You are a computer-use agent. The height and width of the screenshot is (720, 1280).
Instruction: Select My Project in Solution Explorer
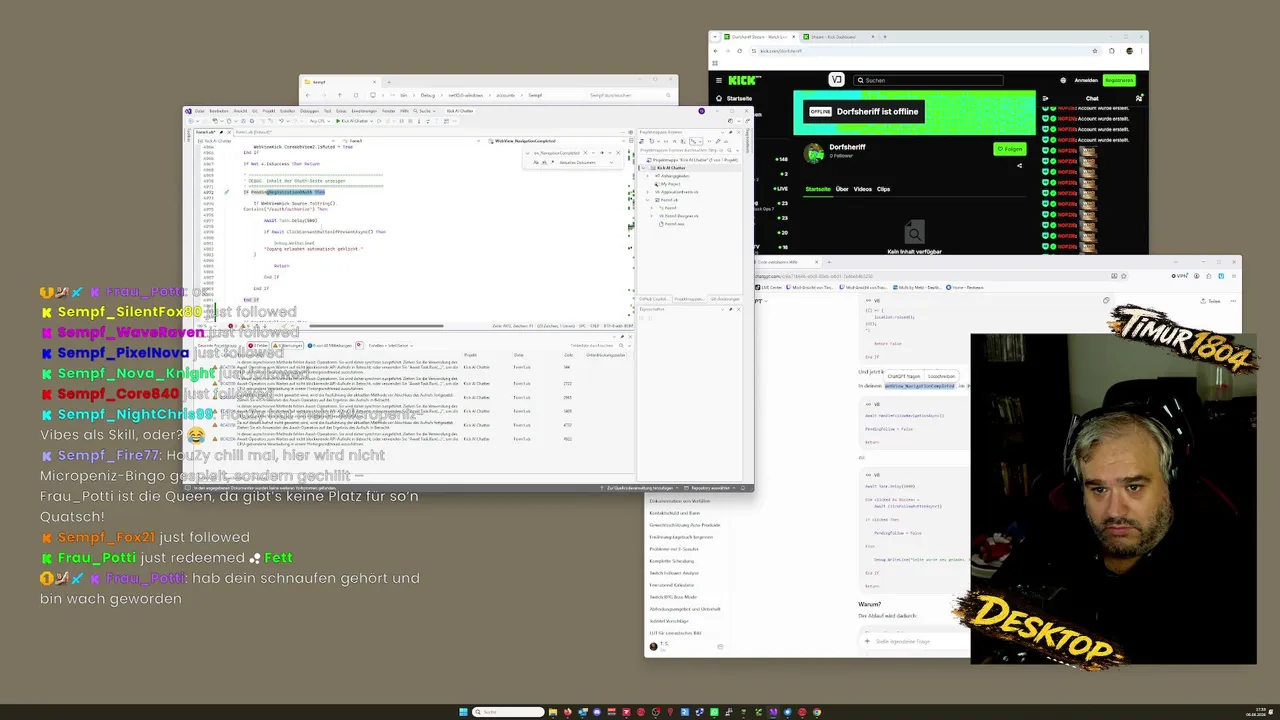[670, 184]
